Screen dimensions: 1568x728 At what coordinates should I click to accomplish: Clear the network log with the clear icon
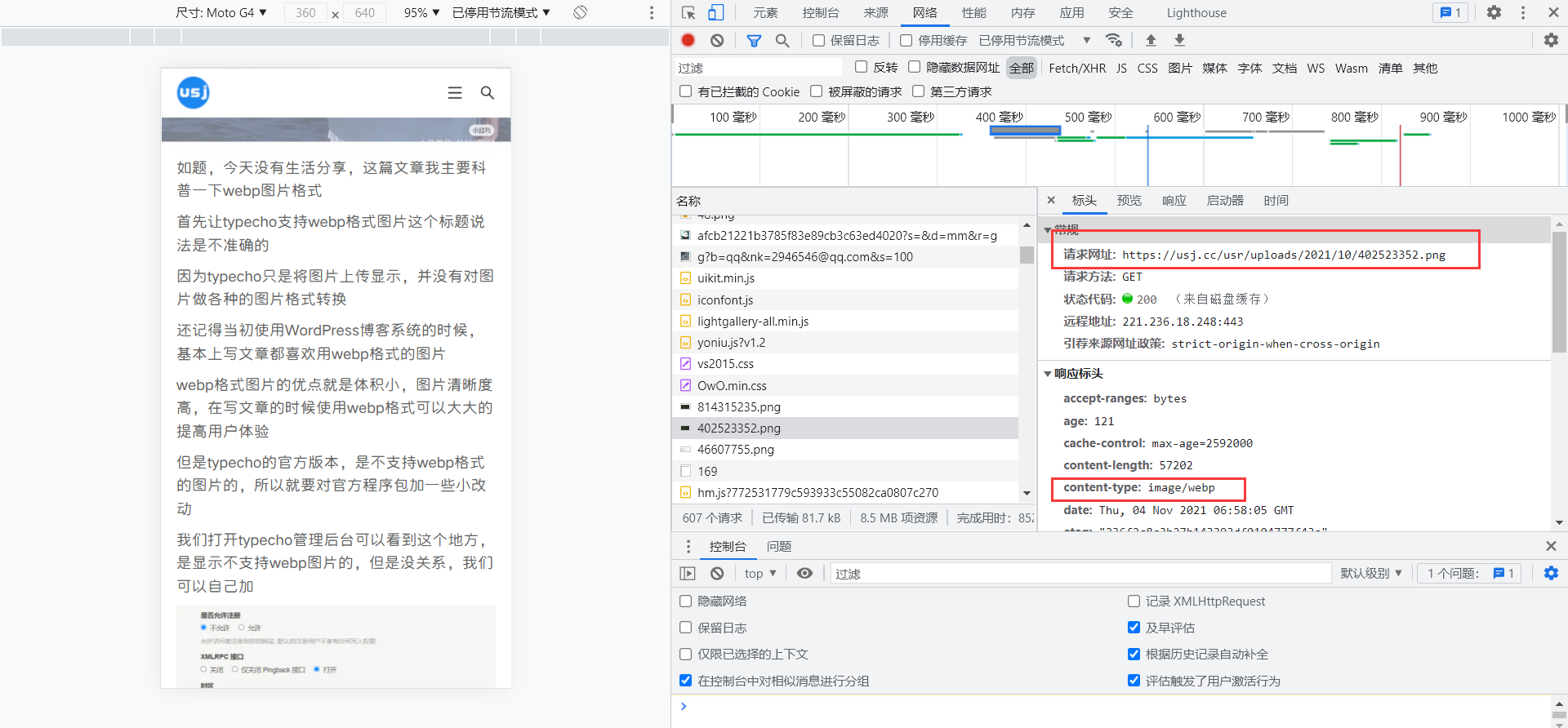[x=717, y=40]
